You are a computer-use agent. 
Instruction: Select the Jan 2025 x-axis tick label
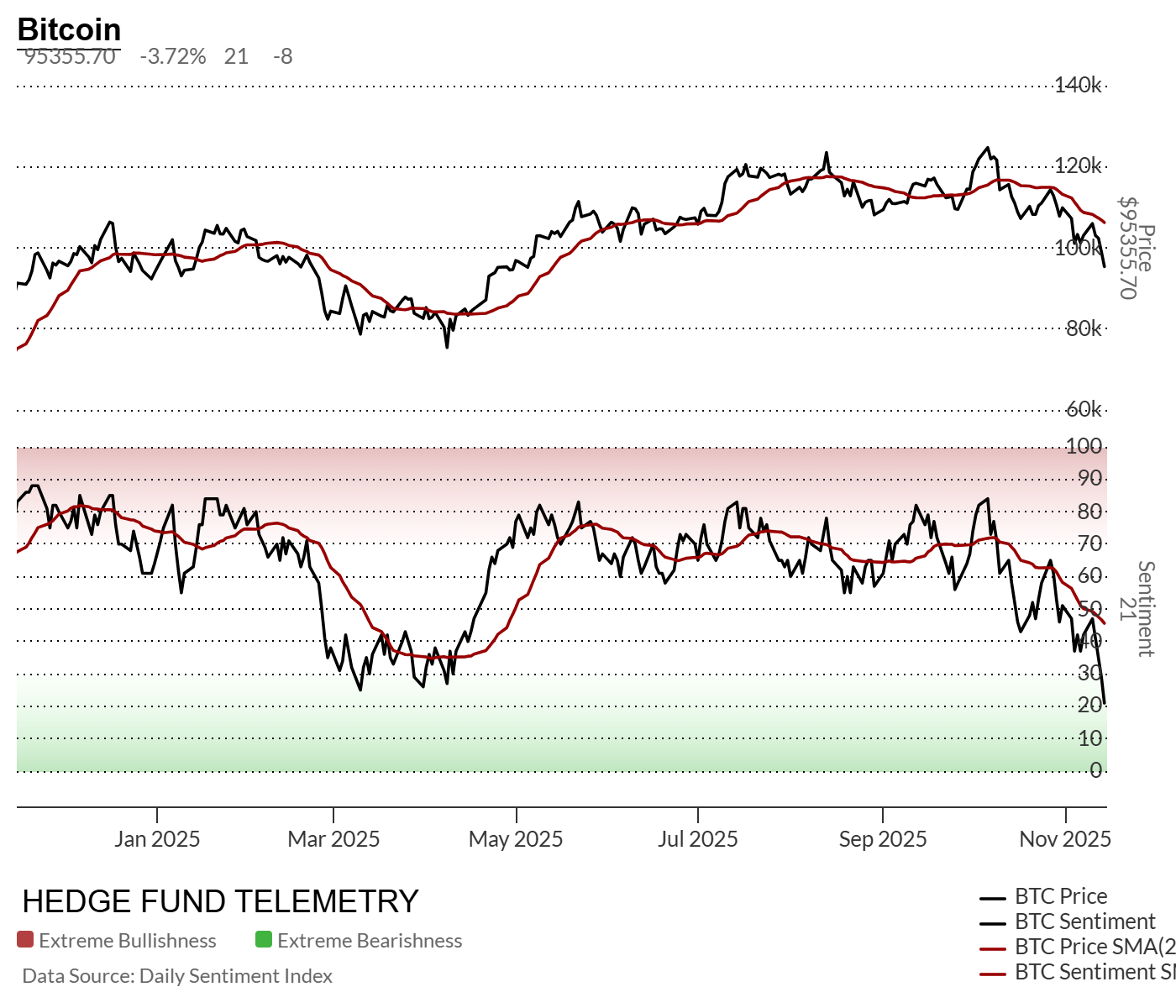click(x=157, y=839)
